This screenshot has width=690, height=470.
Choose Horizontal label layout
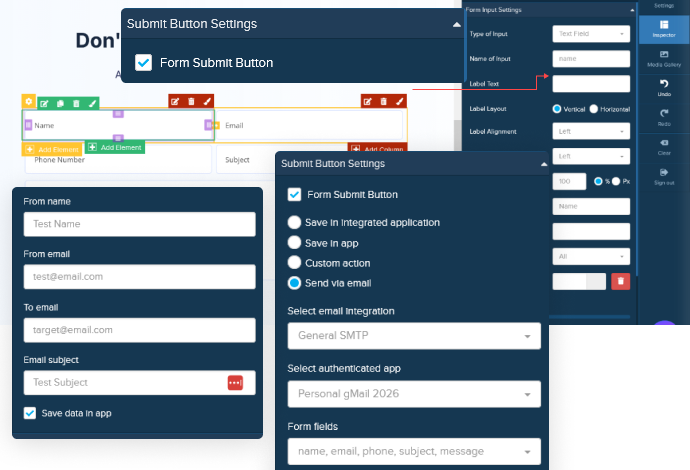(594, 108)
